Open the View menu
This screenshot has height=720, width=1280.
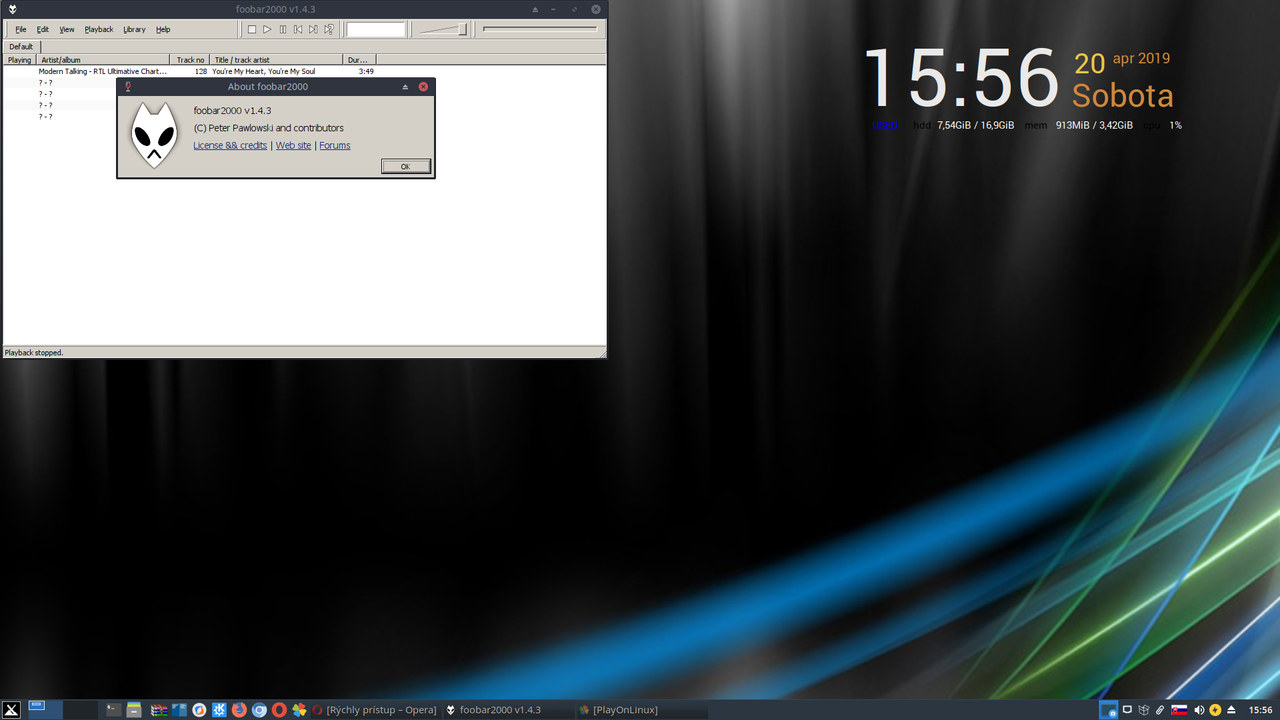click(x=67, y=30)
